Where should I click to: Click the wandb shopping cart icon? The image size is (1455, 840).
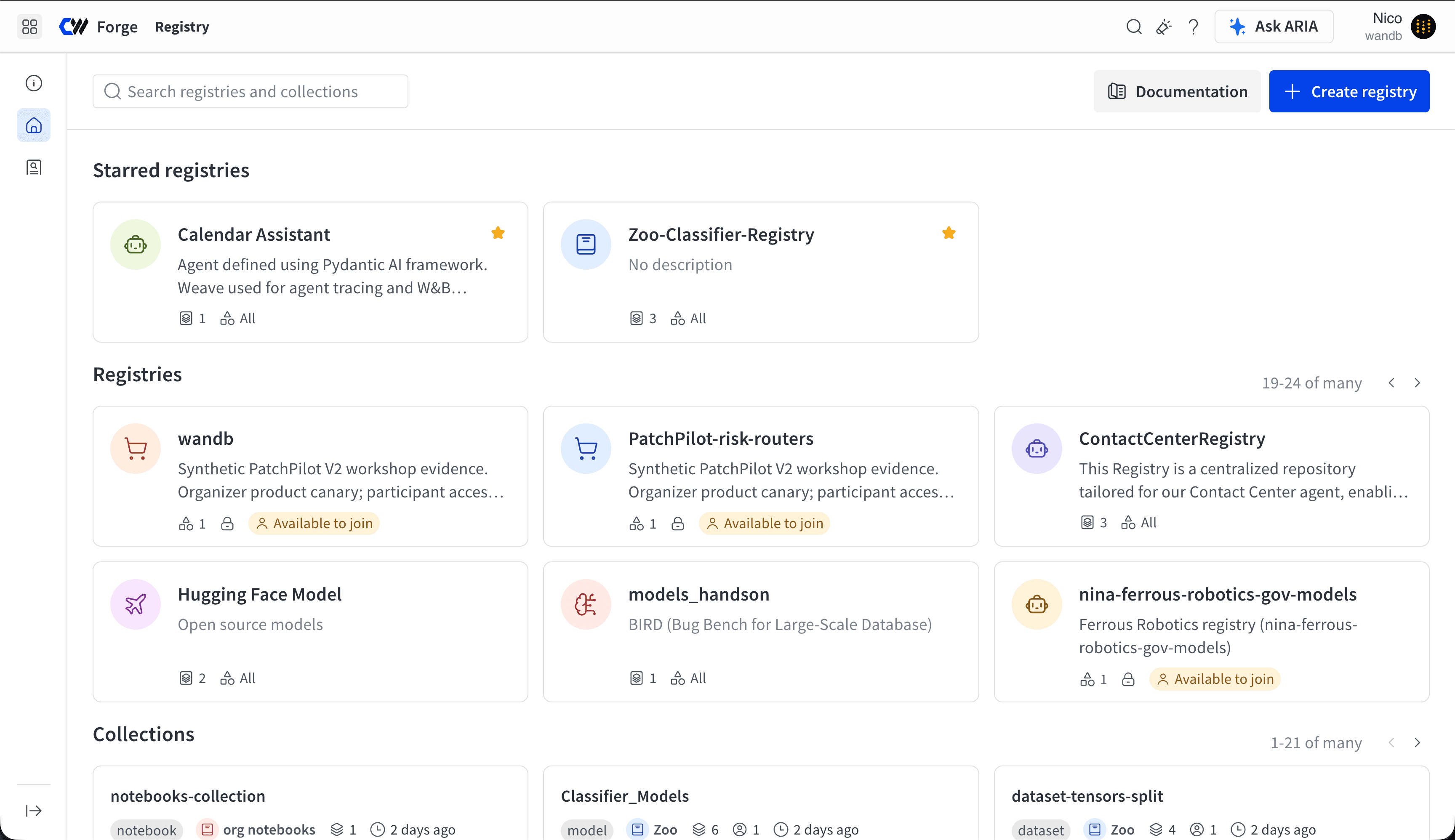click(x=136, y=449)
